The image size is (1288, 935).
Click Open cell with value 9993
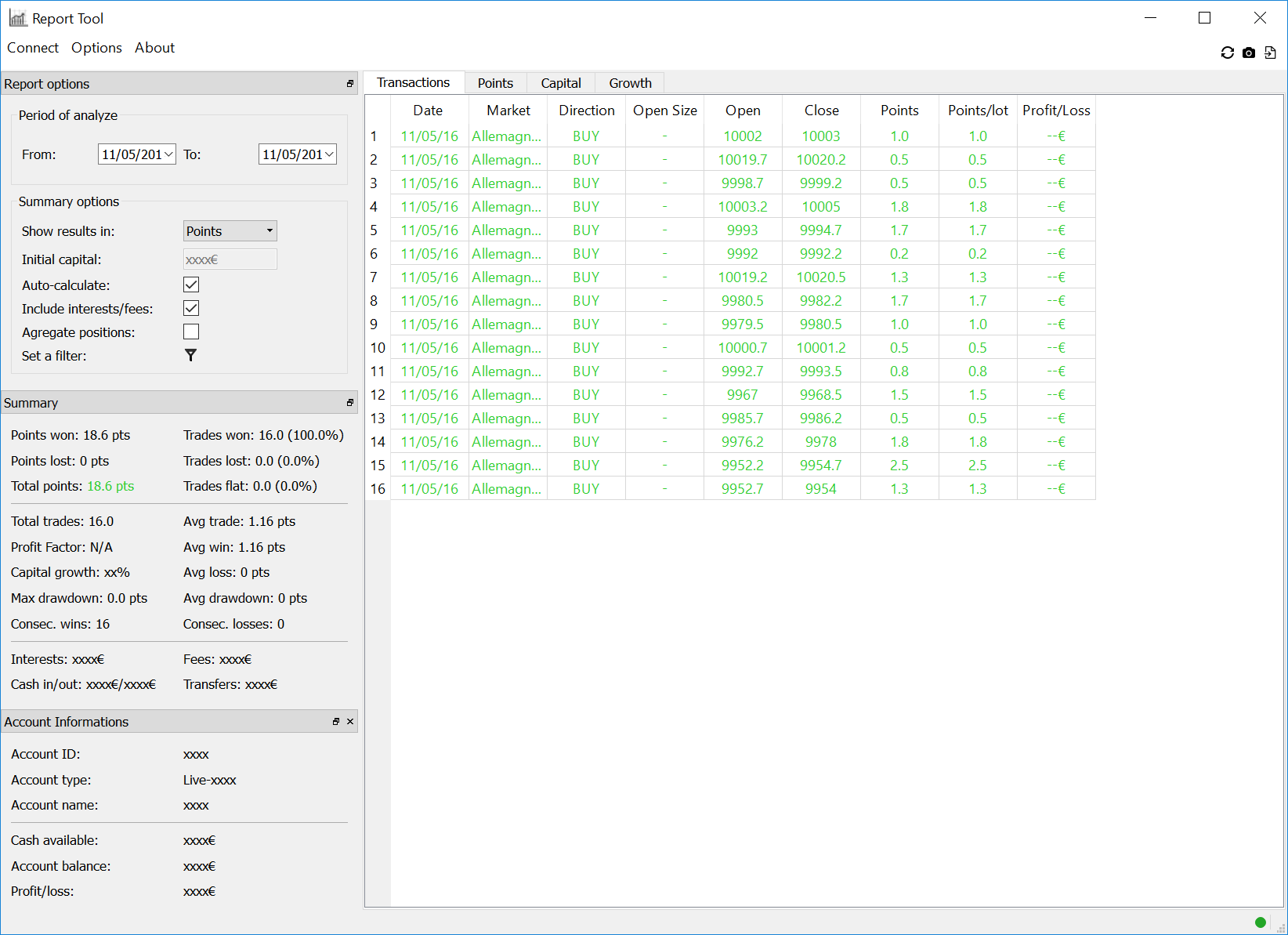point(743,230)
